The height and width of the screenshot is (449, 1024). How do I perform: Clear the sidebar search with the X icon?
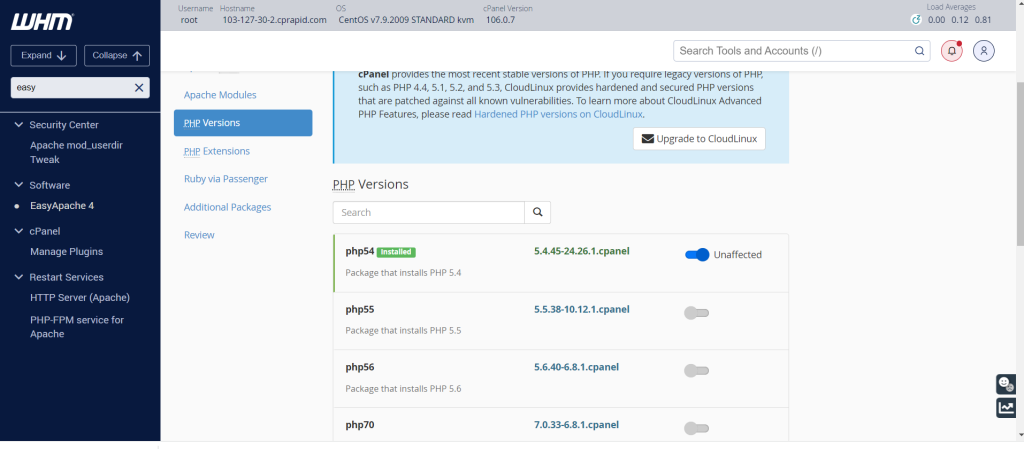pyautogui.click(x=138, y=87)
